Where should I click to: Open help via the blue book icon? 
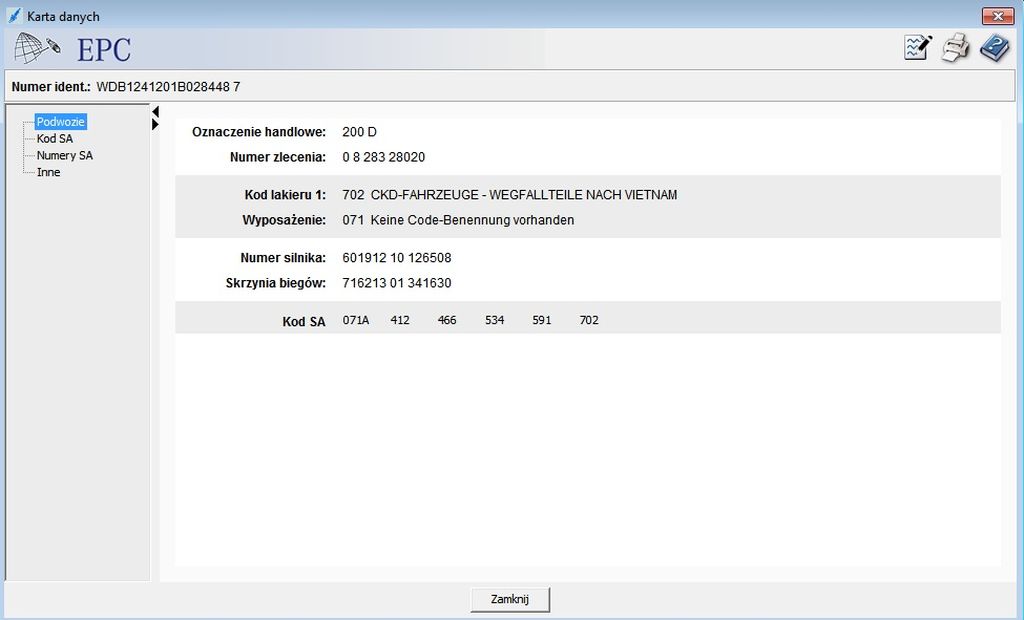(x=994, y=48)
